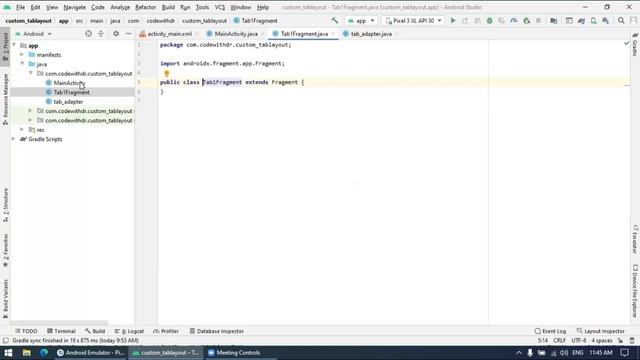Click the taskbar volume icon
This screenshot has height=360, width=640.
[x=564, y=353]
